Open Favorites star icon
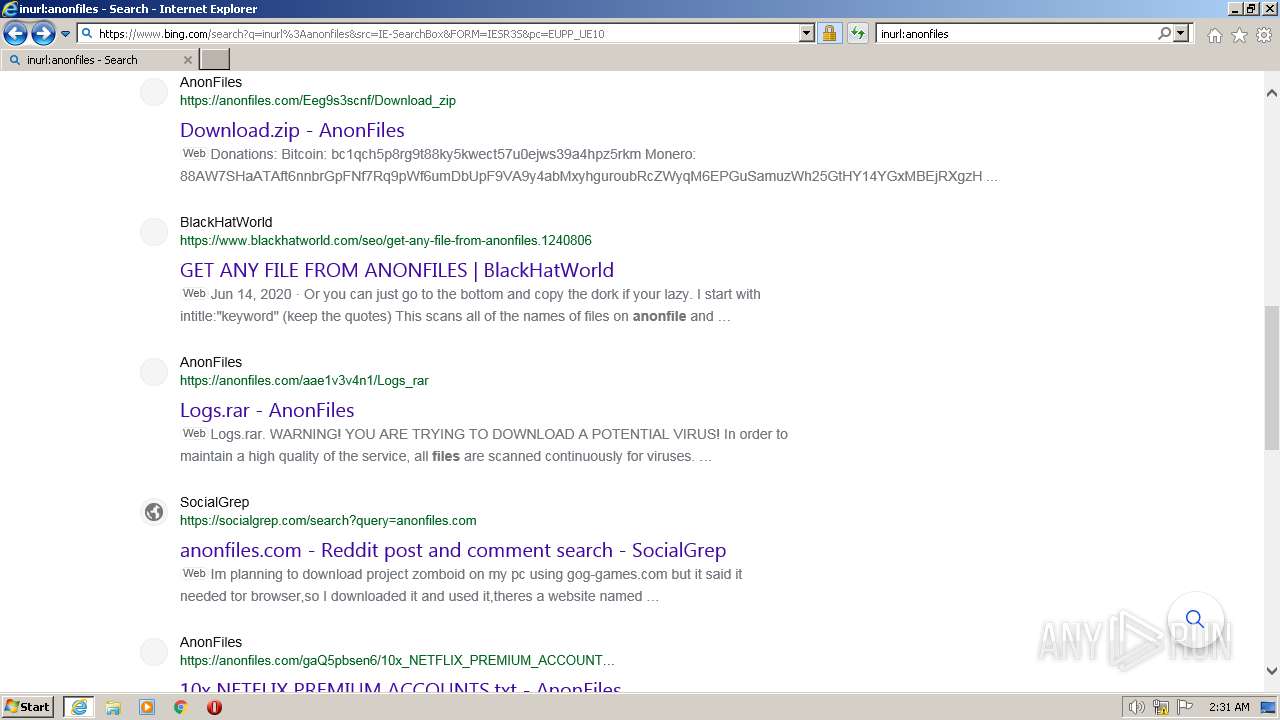This screenshot has height=720, width=1280. coord(1239,35)
